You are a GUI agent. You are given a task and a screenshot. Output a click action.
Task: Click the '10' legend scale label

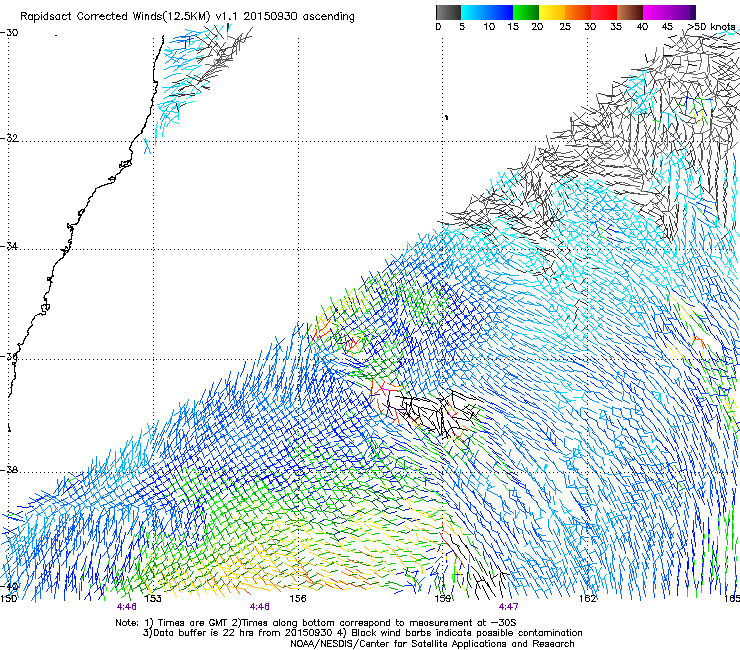point(489,27)
